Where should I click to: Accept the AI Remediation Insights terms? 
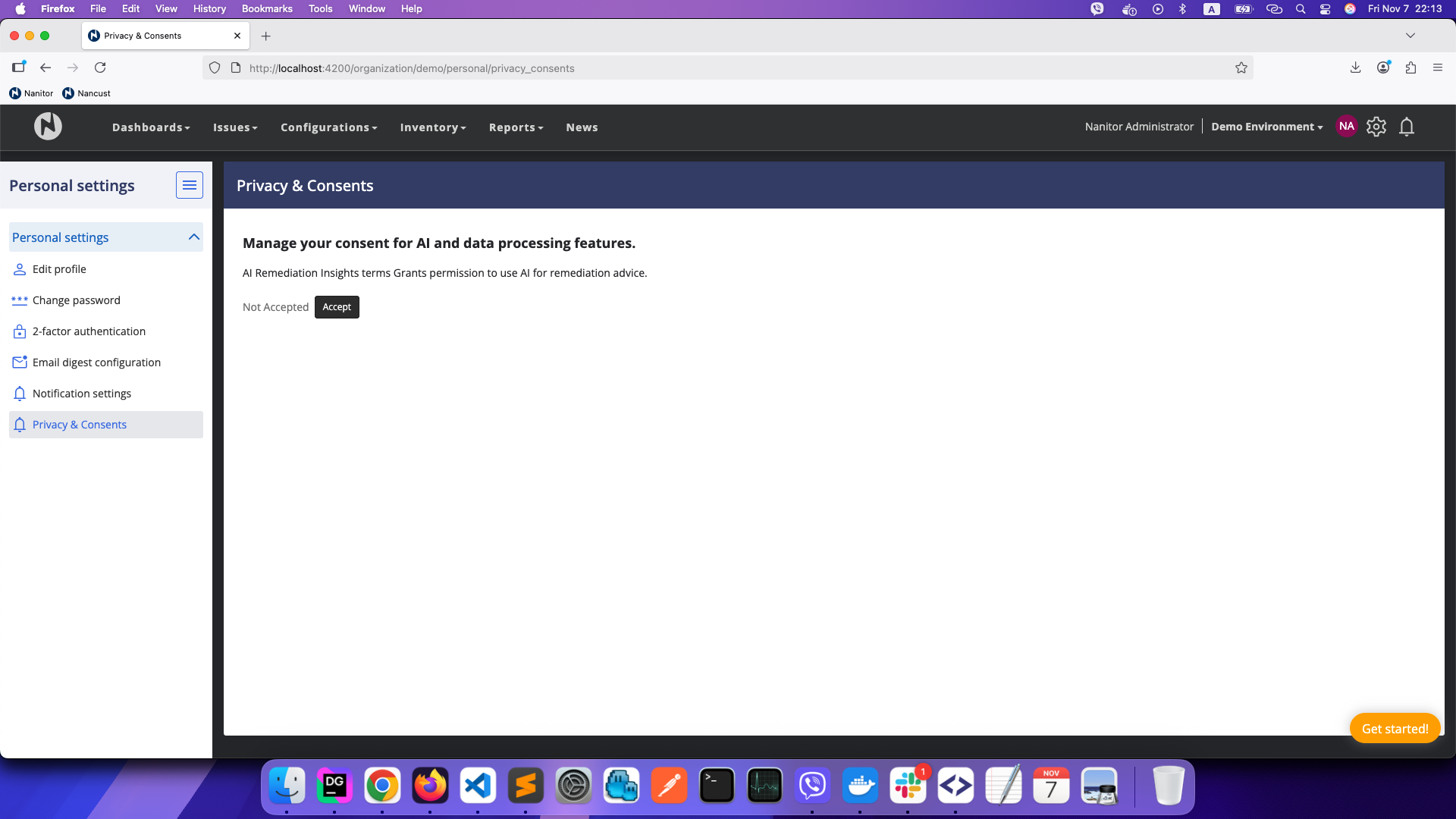point(337,307)
